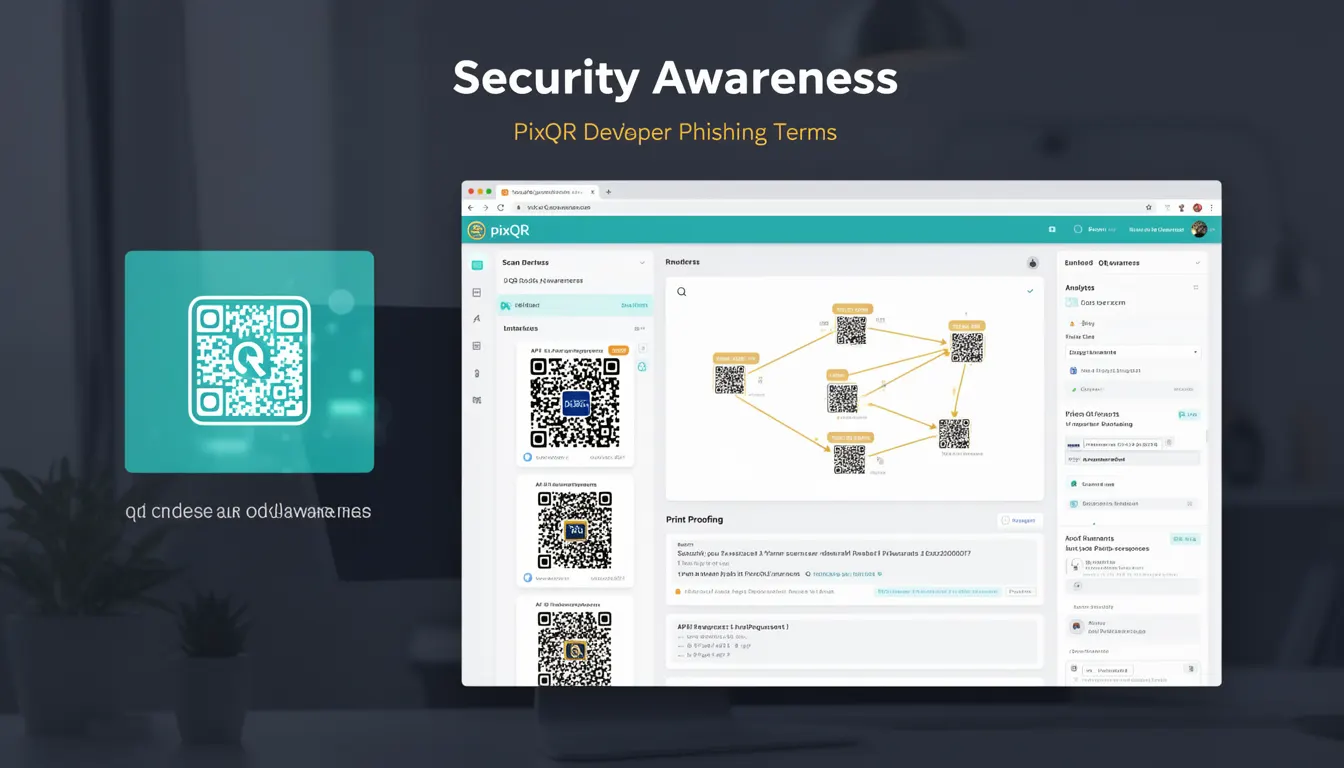Click the right panel vertical scrollbar
The height and width of the screenshot is (768, 1344).
pos(1207,437)
